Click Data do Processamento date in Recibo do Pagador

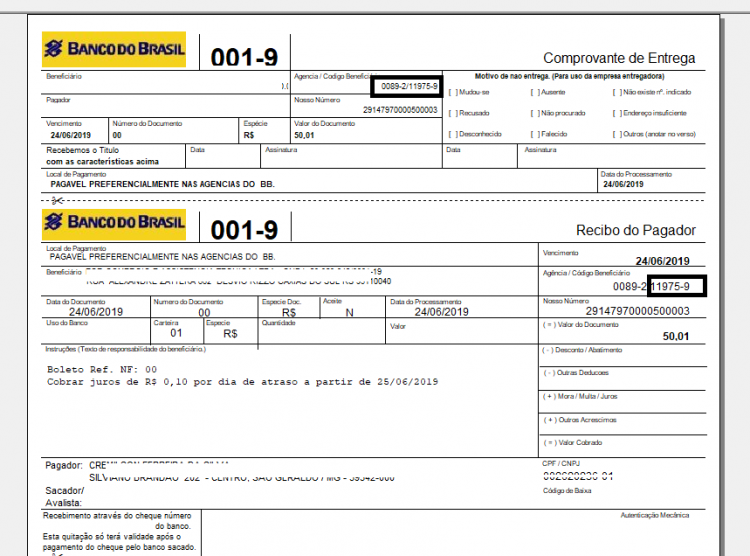pyautogui.click(x=441, y=312)
